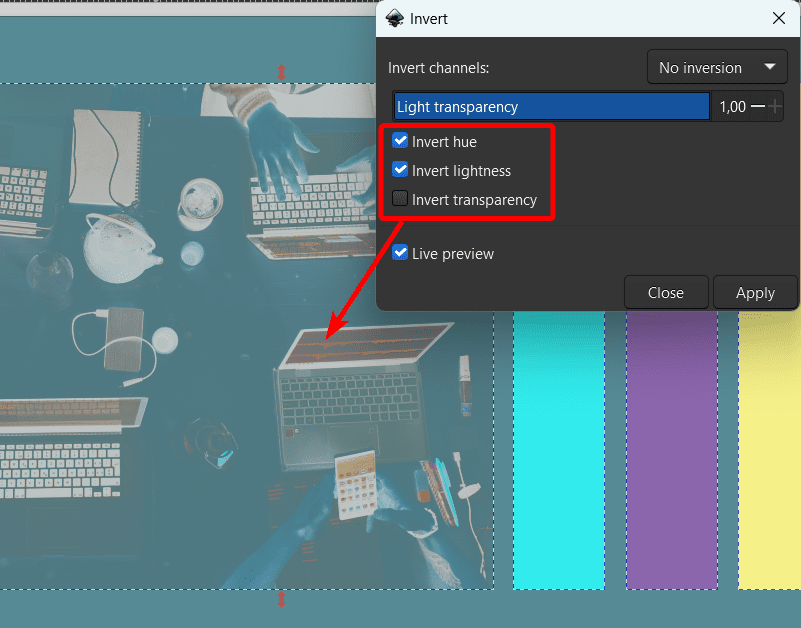The height and width of the screenshot is (628, 801).
Task: Click the Apply button
Action: coord(755,293)
